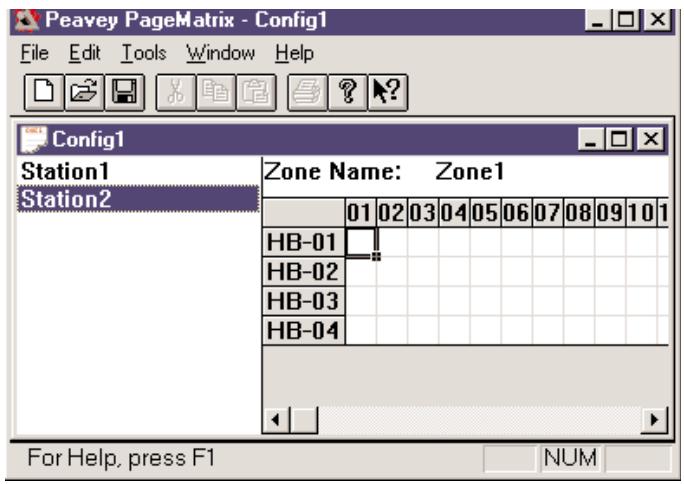This screenshot has height=484, width=684.
Task: Maximize the Config1 child window
Action: [x=619, y=140]
